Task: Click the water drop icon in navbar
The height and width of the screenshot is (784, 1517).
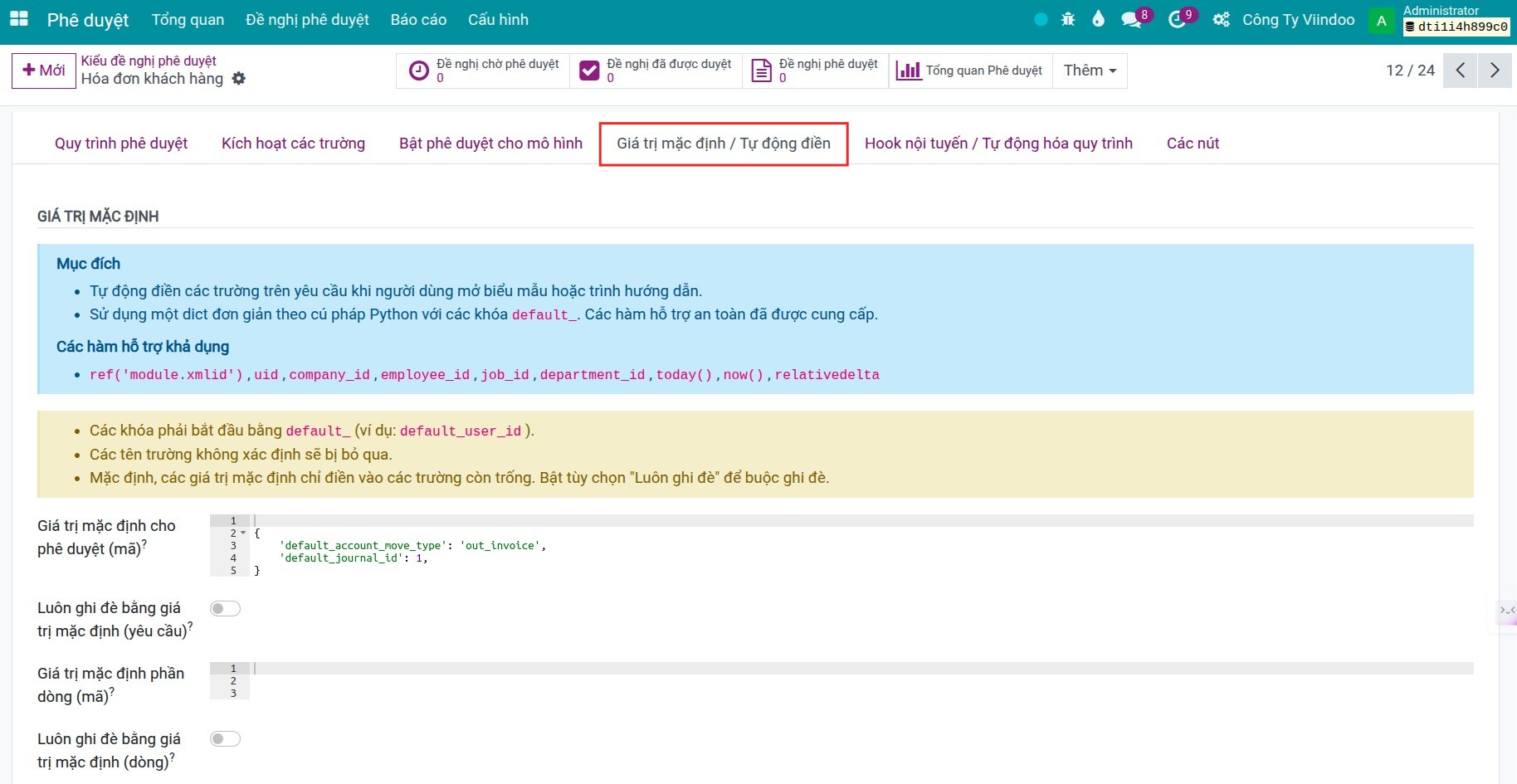Action: point(1098,19)
